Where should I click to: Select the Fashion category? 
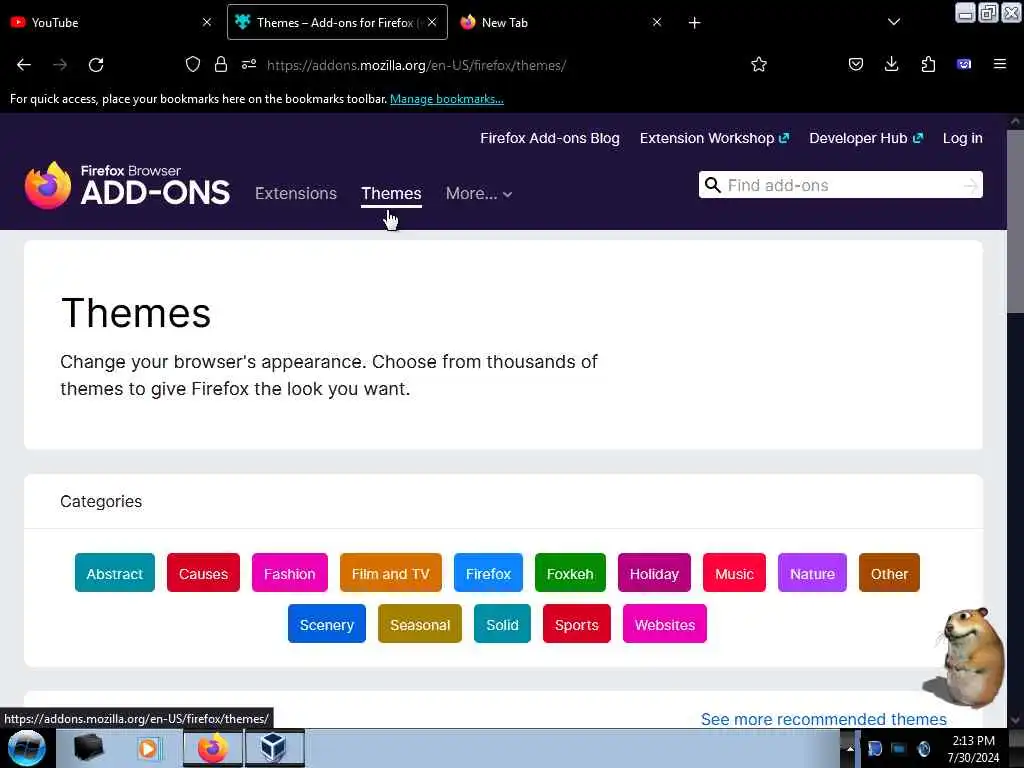pos(289,573)
